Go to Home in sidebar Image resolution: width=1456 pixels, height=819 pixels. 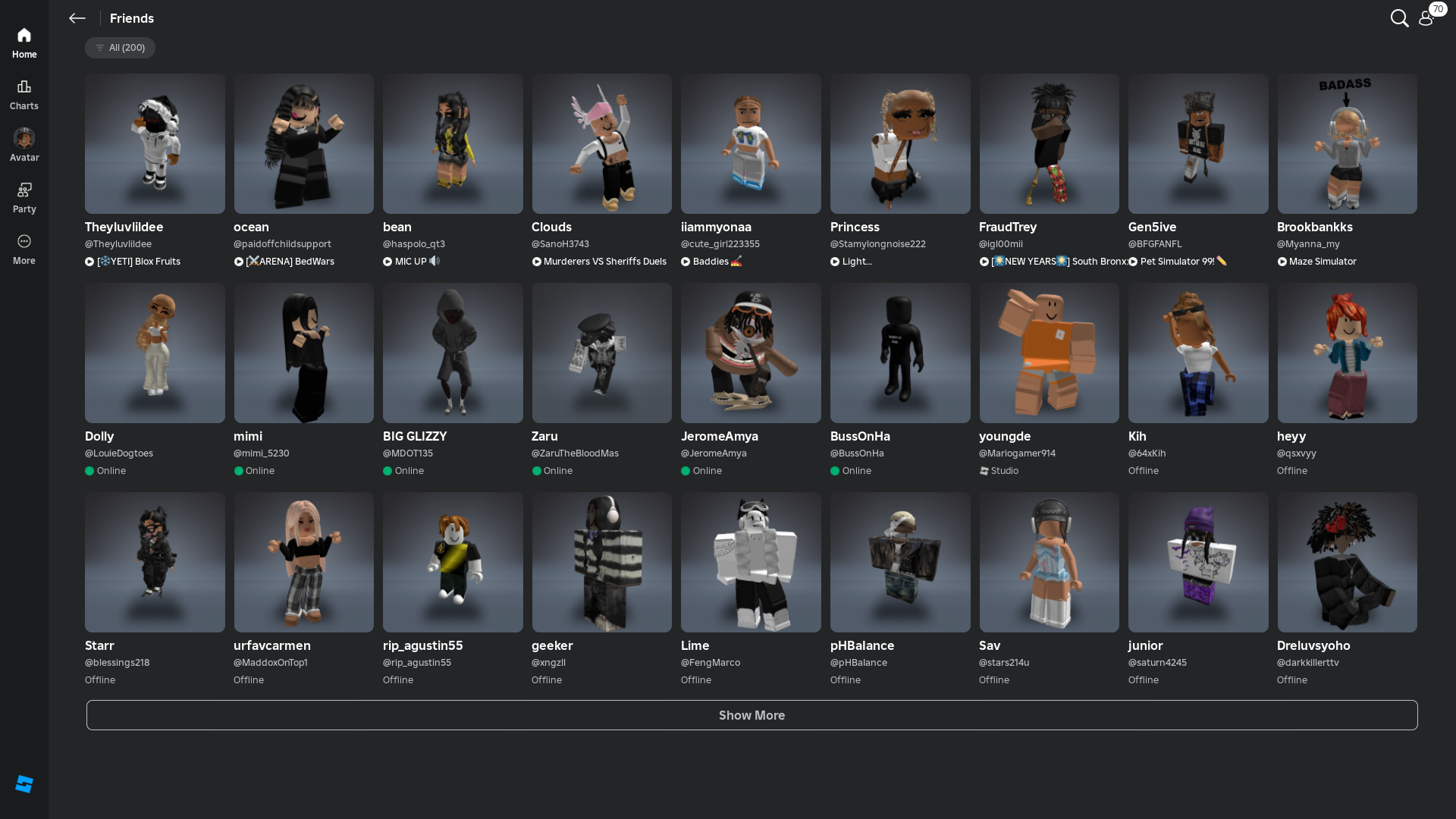click(24, 42)
